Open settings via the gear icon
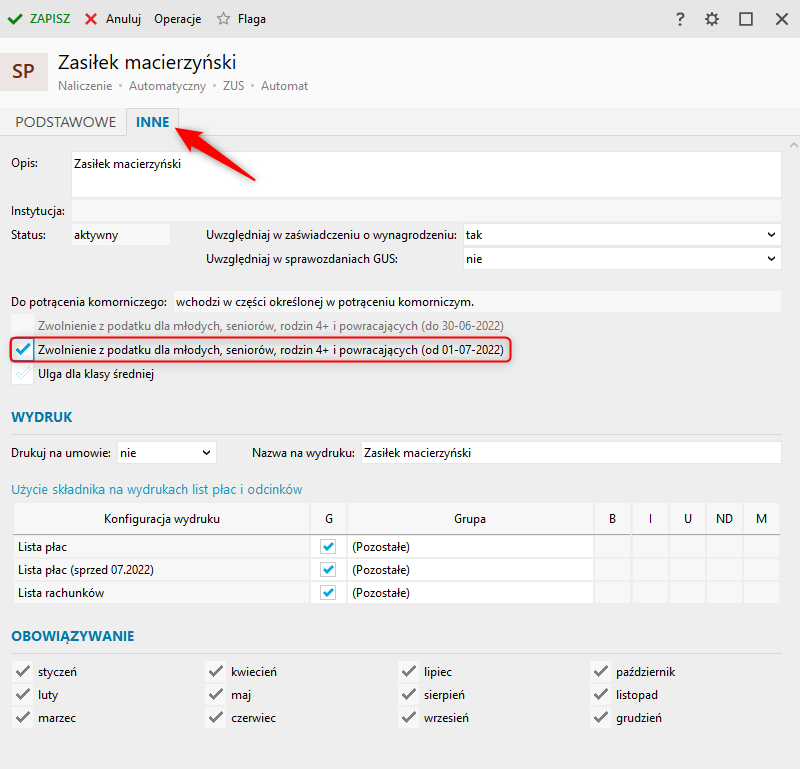The width and height of the screenshot is (800, 769). [x=712, y=19]
